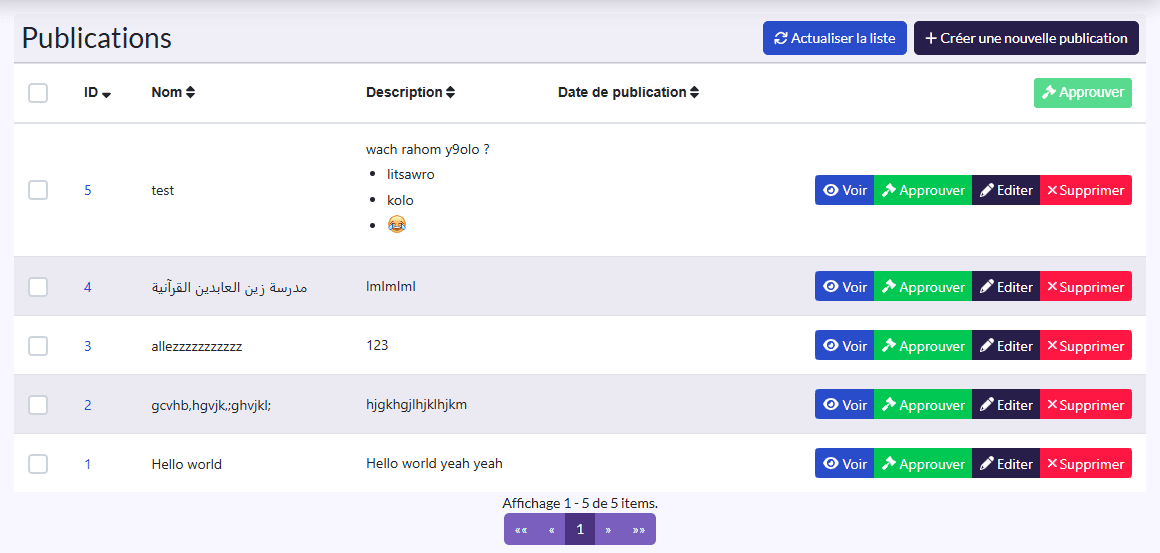This screenshot has width=1160, height=553.
Task: Edit the allezzzzzzzzzzzz publication
Action: (1006, 345)
